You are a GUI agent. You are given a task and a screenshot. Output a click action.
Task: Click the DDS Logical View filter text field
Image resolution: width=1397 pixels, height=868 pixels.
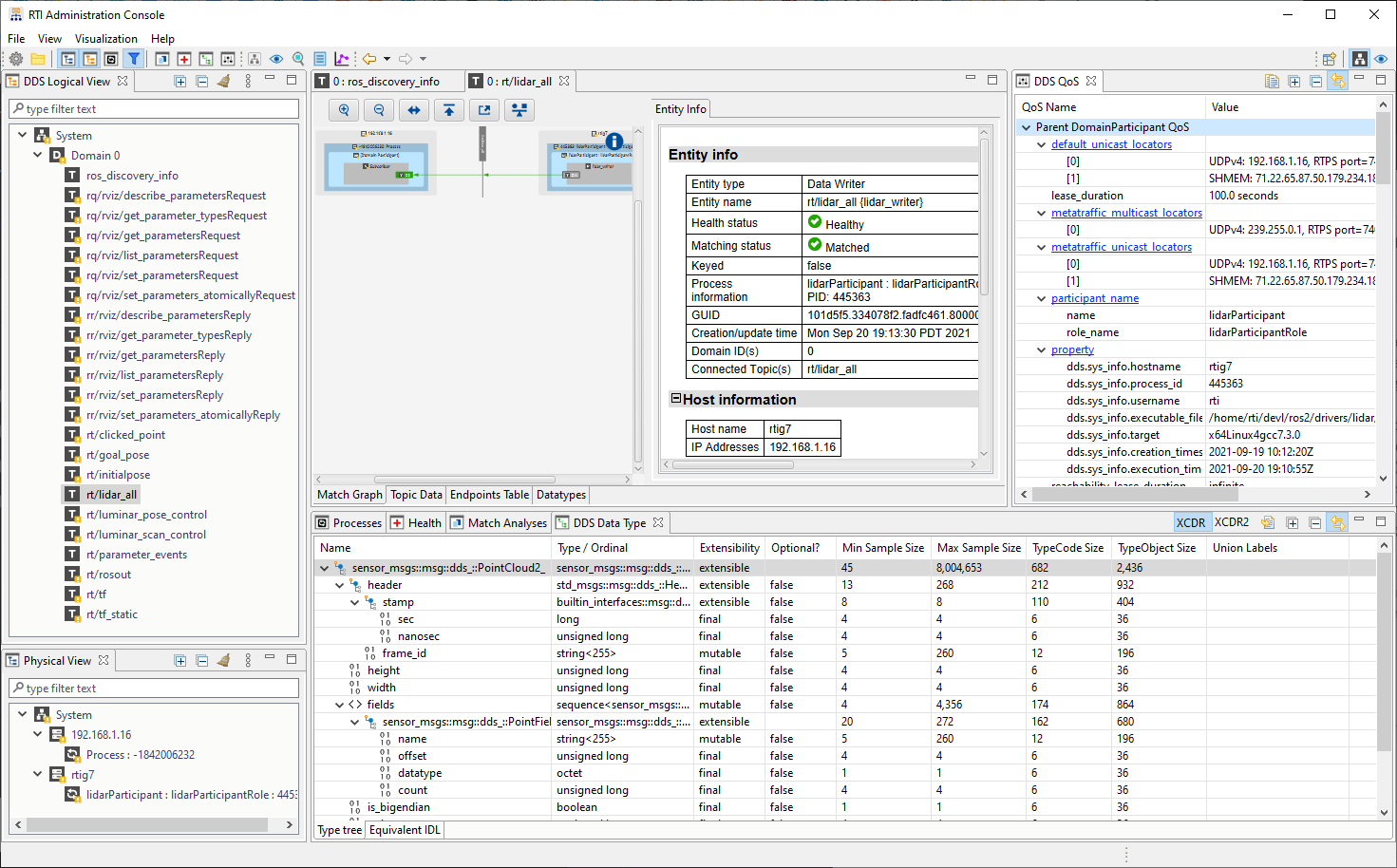157,109
